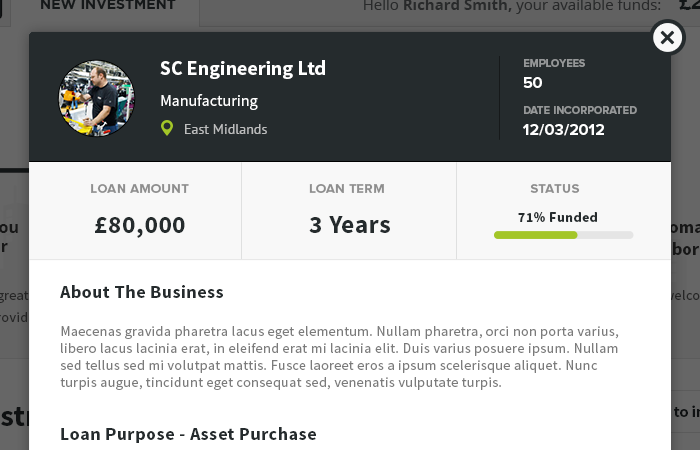Click the £80,000 loan amount value
Viewport: 700px width, 450px height.
coord(140,225)
